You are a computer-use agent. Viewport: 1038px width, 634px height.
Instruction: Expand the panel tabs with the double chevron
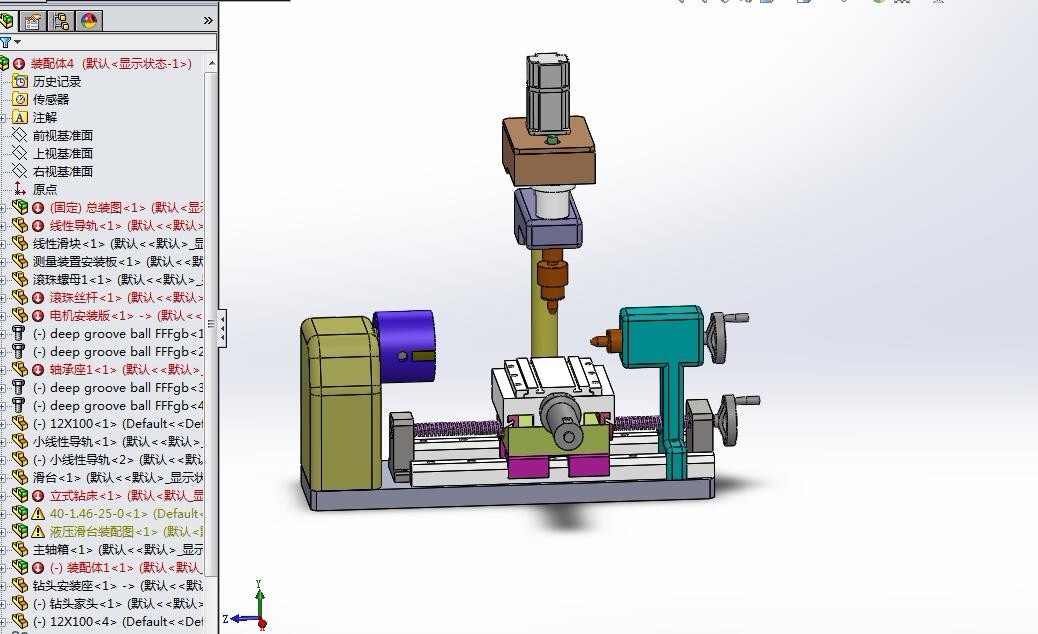pos(208,21)
